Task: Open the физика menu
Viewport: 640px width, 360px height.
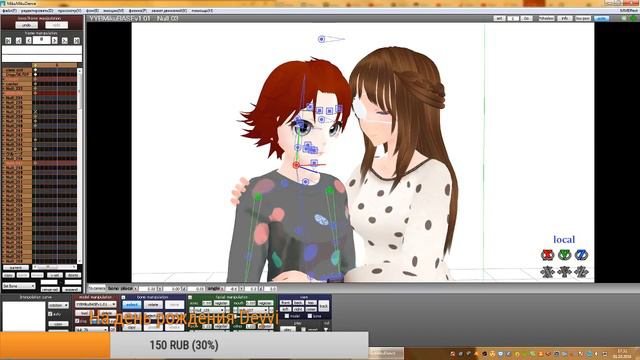Action: click(138, 11)
